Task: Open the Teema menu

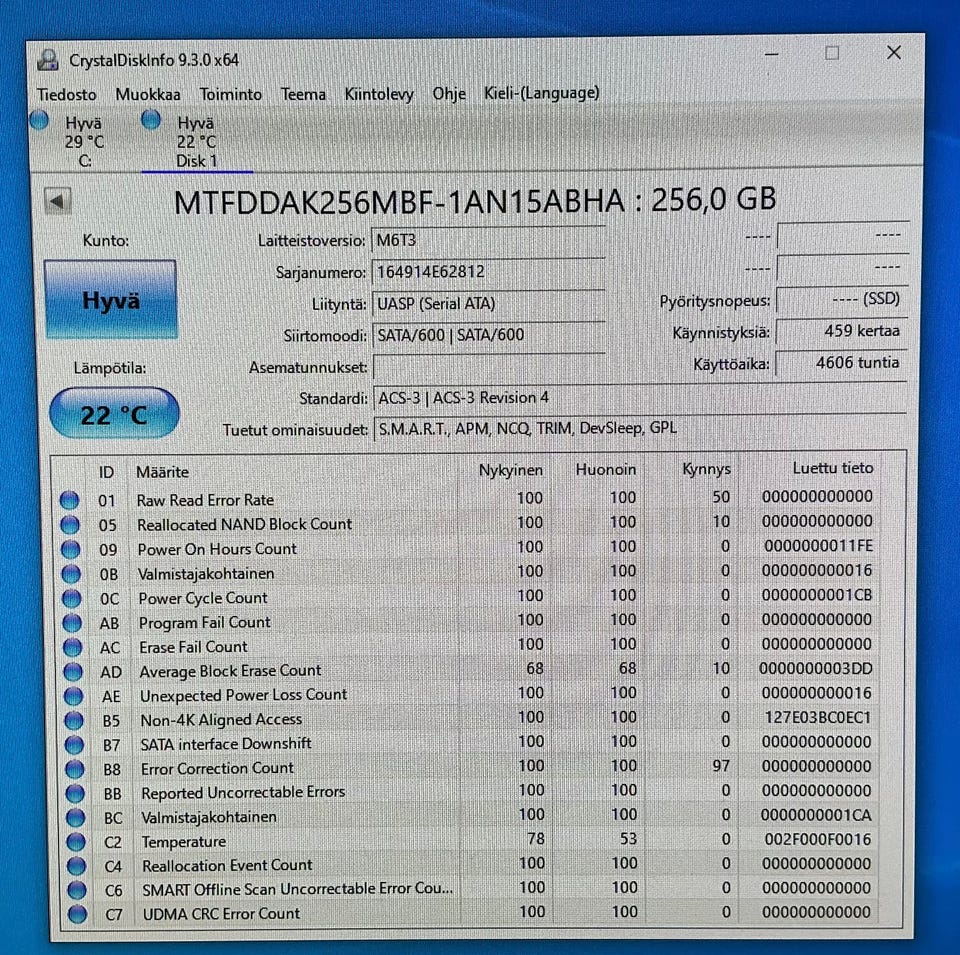Action: [x=303, y=94]
